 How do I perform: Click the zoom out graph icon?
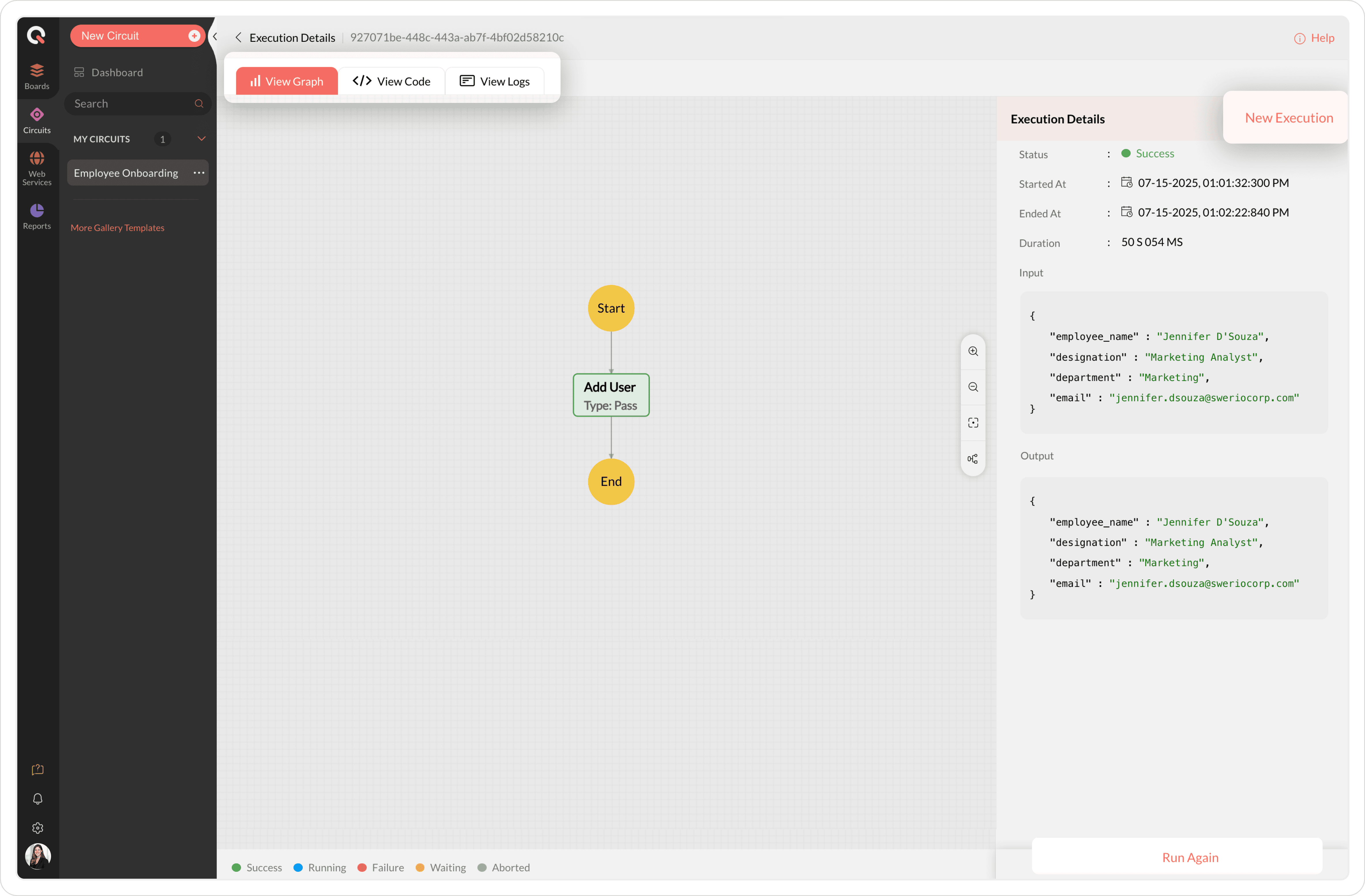(x=973, y=387)
